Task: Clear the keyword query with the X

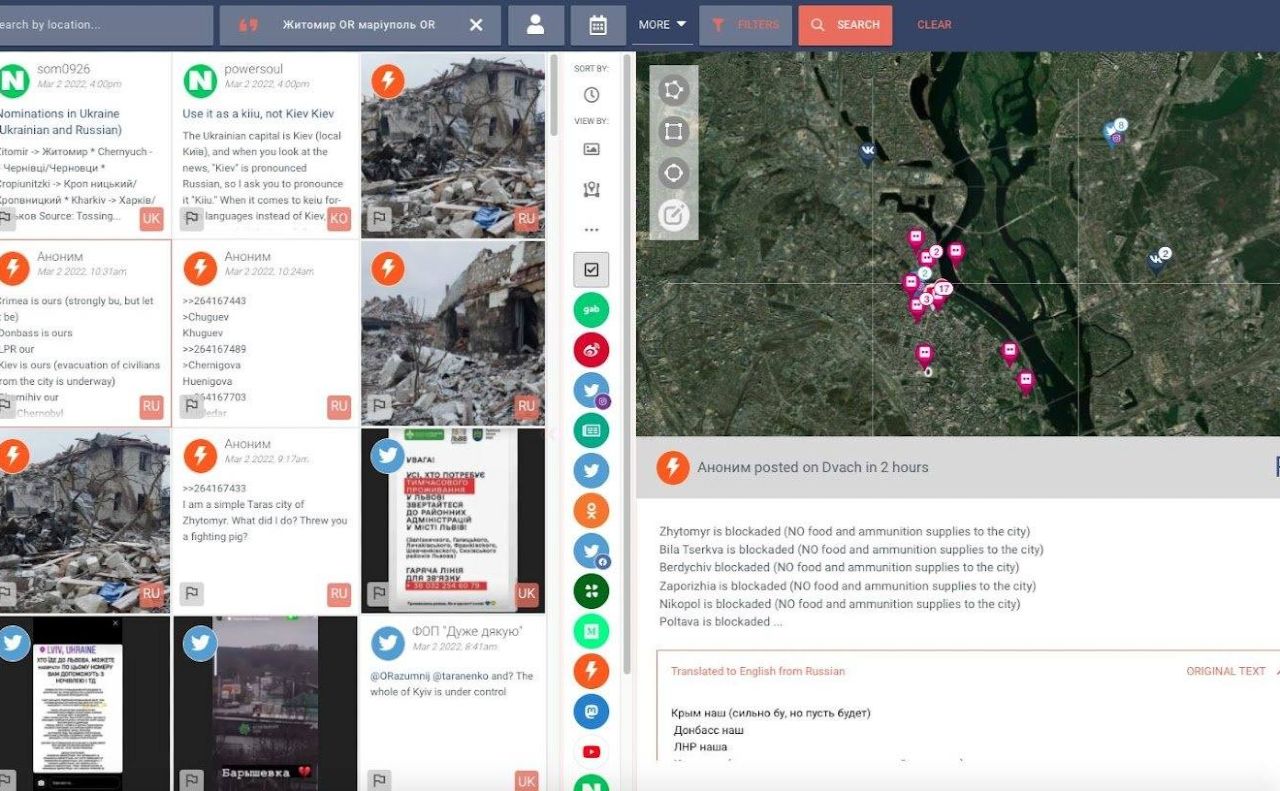Action: pyautogui.click(x=476, y=25)
